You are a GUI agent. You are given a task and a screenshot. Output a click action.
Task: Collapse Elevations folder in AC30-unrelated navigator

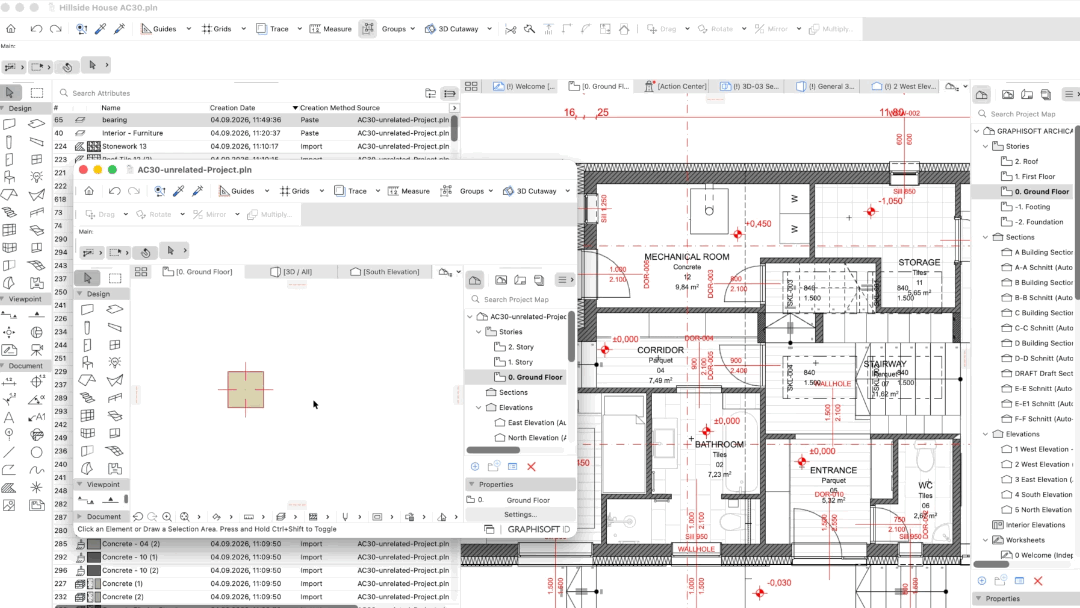point(479,408)
